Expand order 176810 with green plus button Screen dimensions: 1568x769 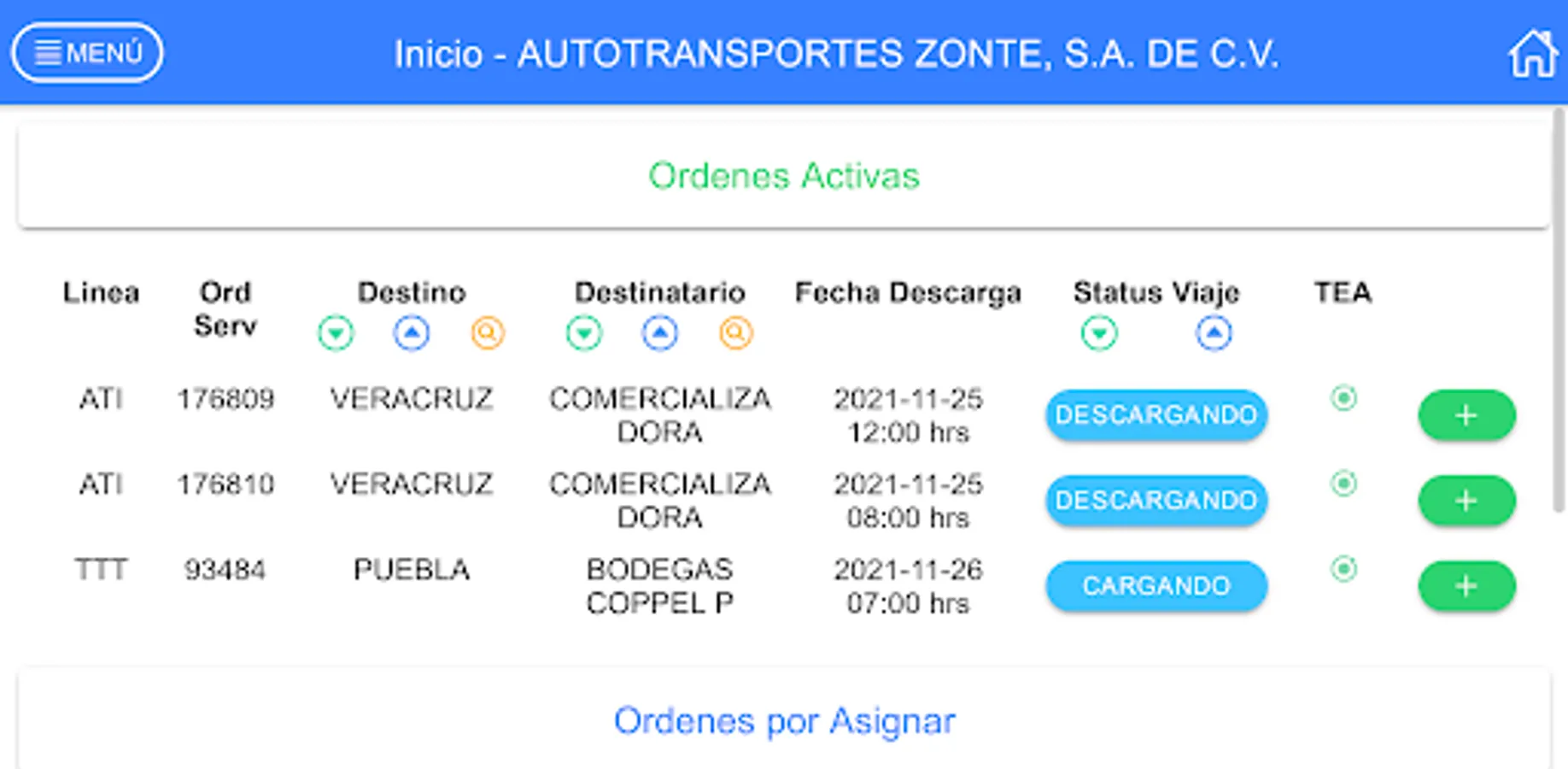coord(1466,501)
